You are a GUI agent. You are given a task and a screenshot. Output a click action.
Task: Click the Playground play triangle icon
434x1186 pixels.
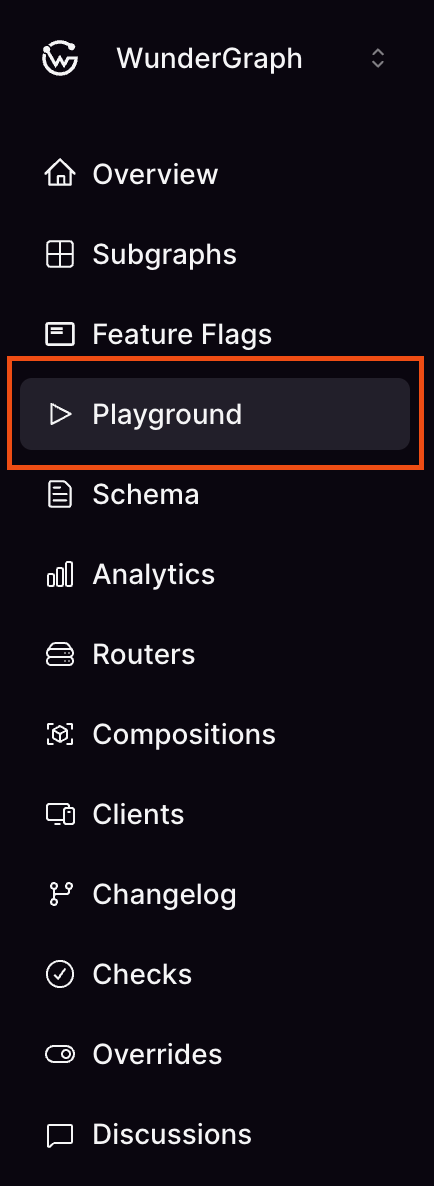point(60,414)
